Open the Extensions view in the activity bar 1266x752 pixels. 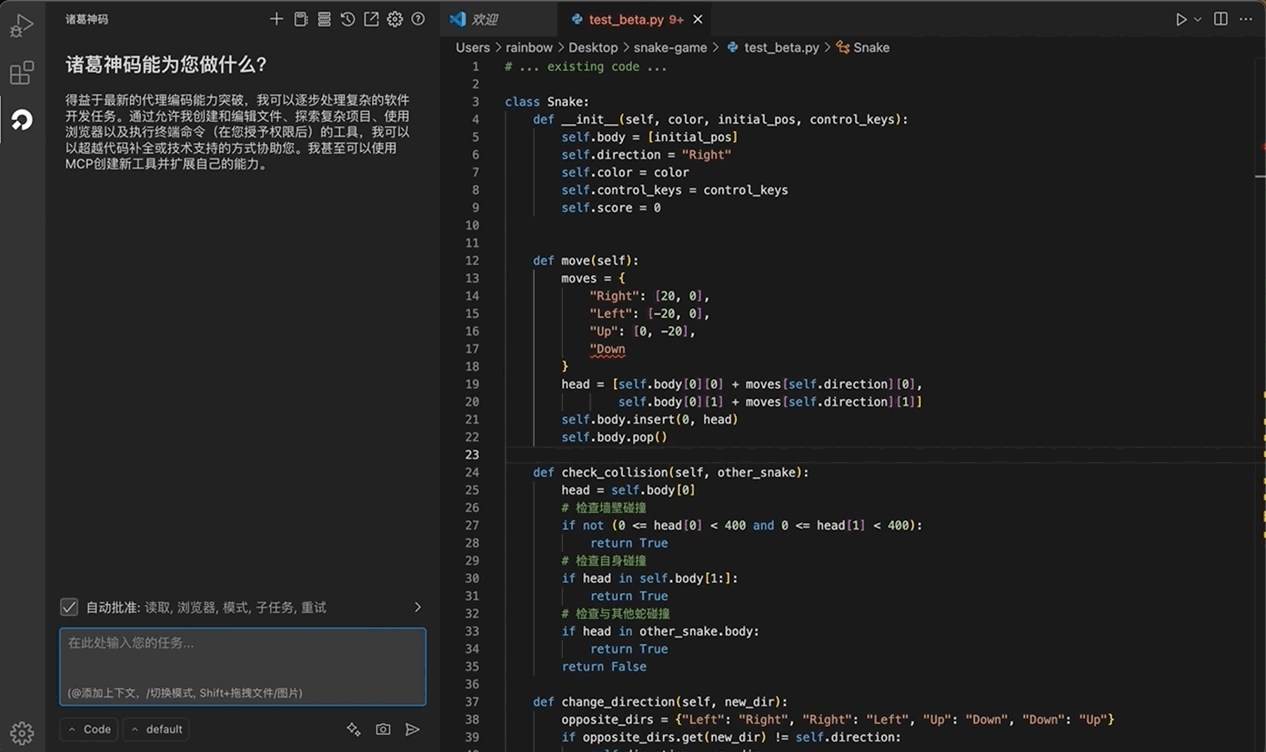pyautogui.click(x=21, y=72)
